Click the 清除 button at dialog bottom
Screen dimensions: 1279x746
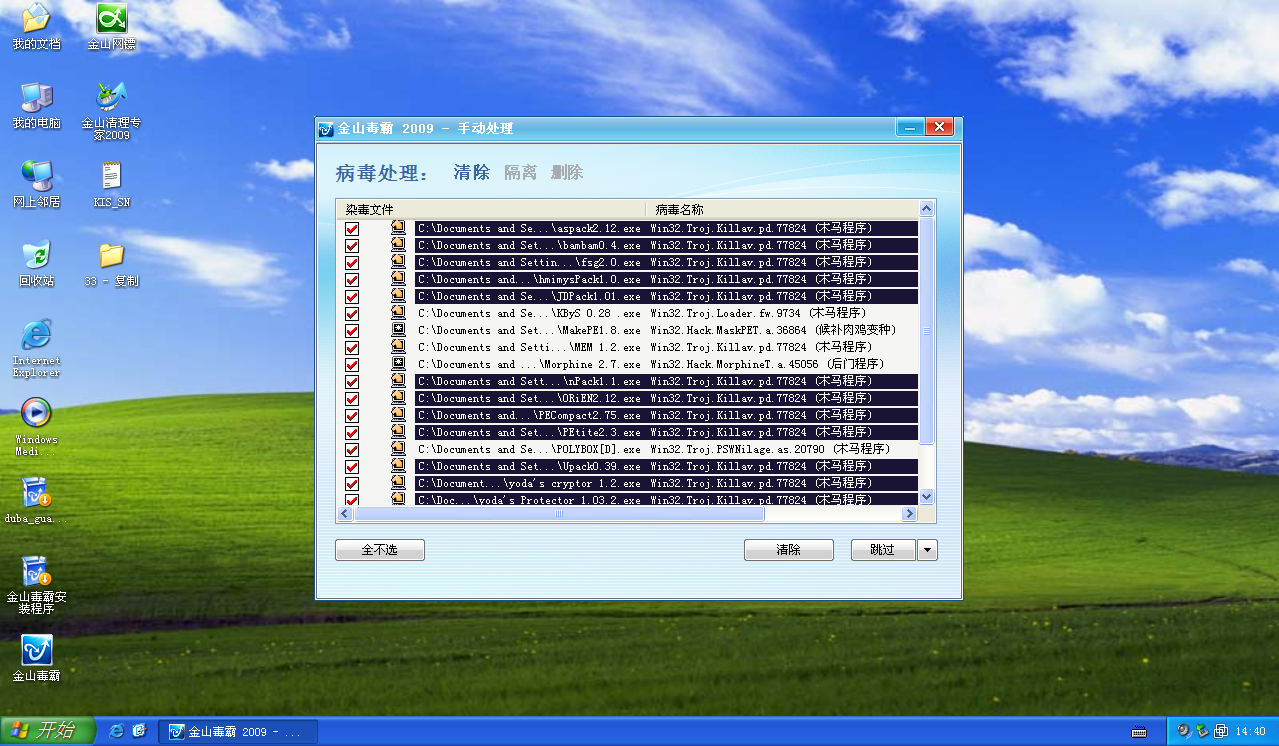click(x=789, y=550)
